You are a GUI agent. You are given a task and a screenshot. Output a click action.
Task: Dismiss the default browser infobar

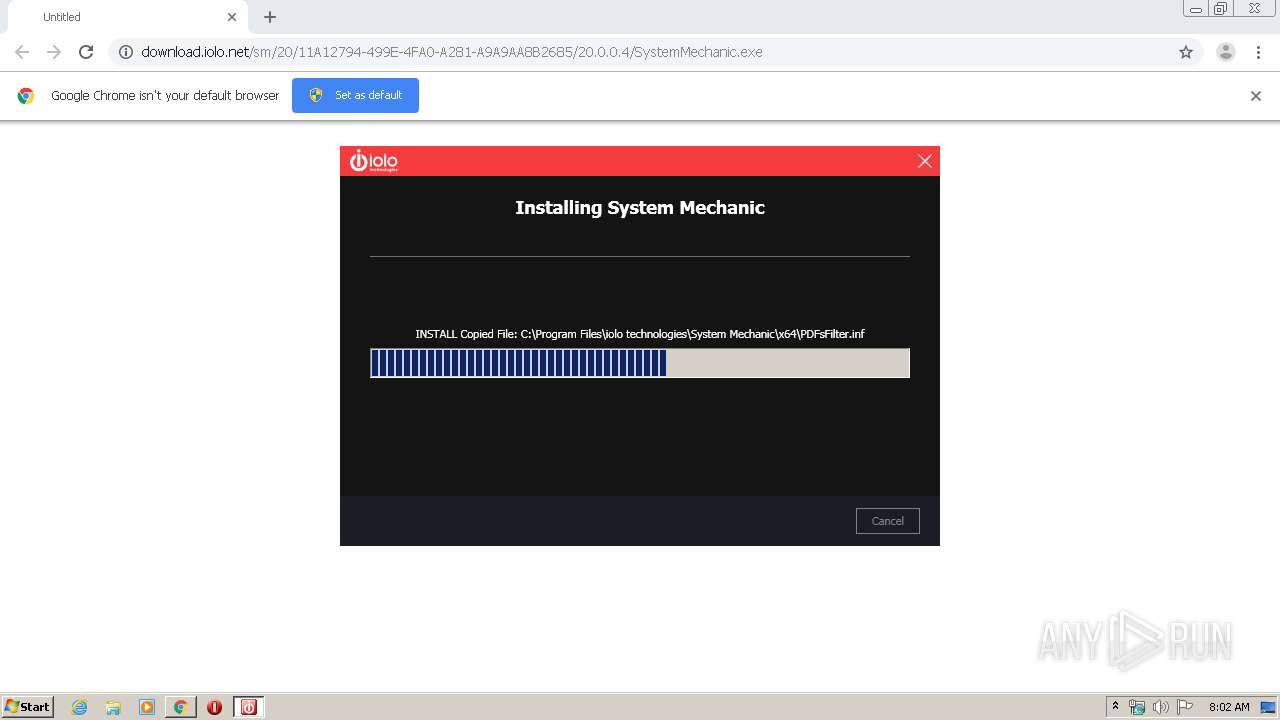(1256, 96)
